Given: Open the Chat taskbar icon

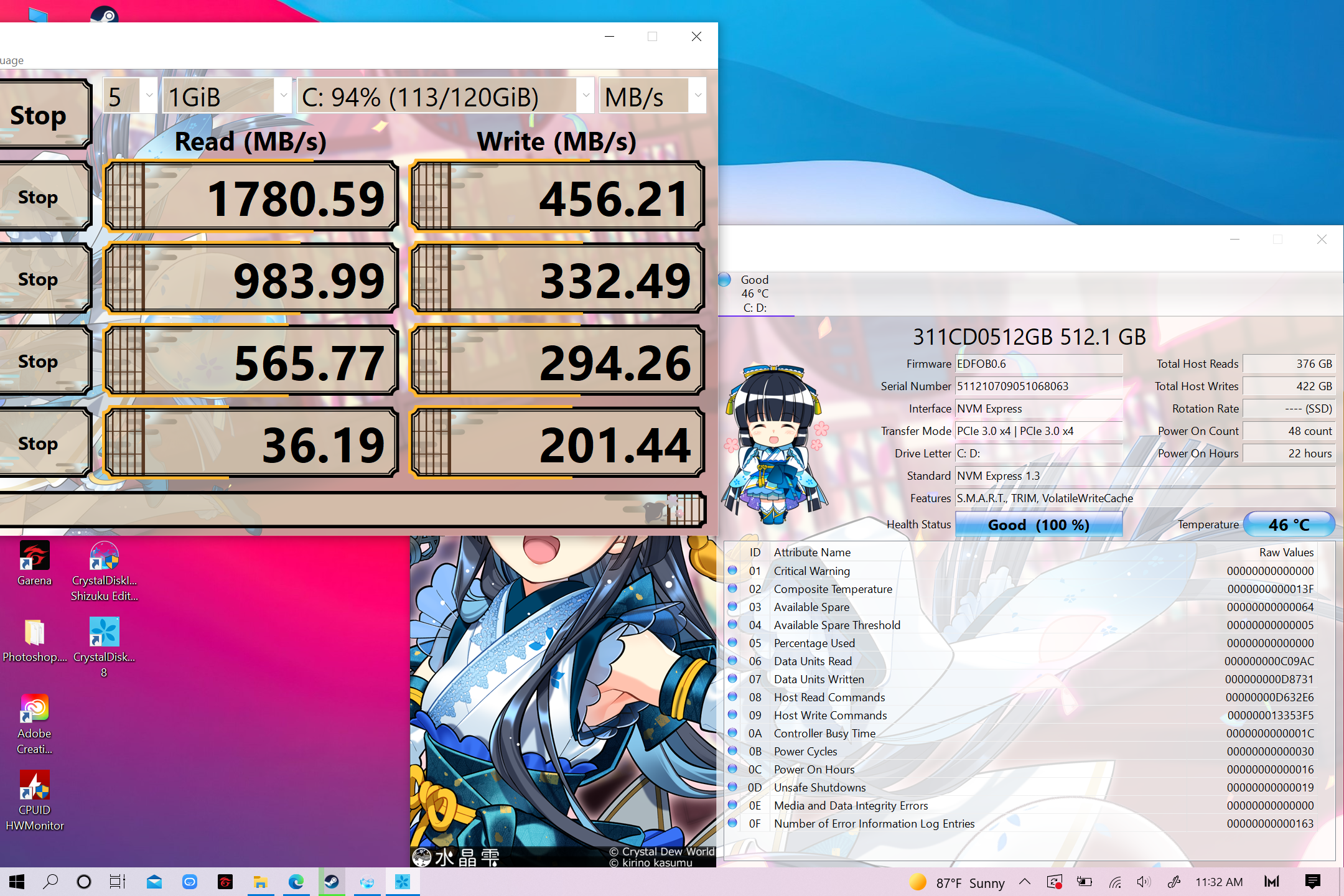Looking at the screenshot, I should tap(190, 882).
